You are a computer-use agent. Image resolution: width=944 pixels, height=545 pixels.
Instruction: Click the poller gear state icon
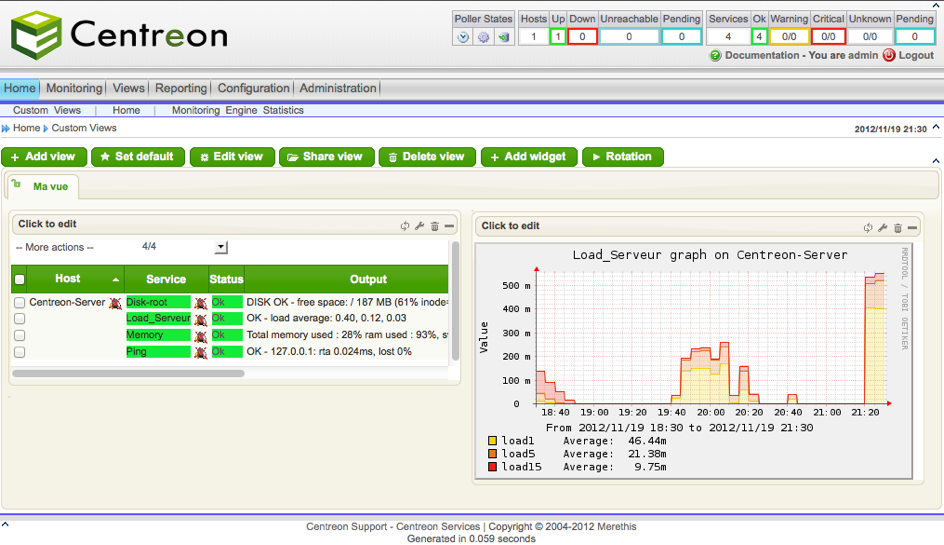click(x=483, y=37)
